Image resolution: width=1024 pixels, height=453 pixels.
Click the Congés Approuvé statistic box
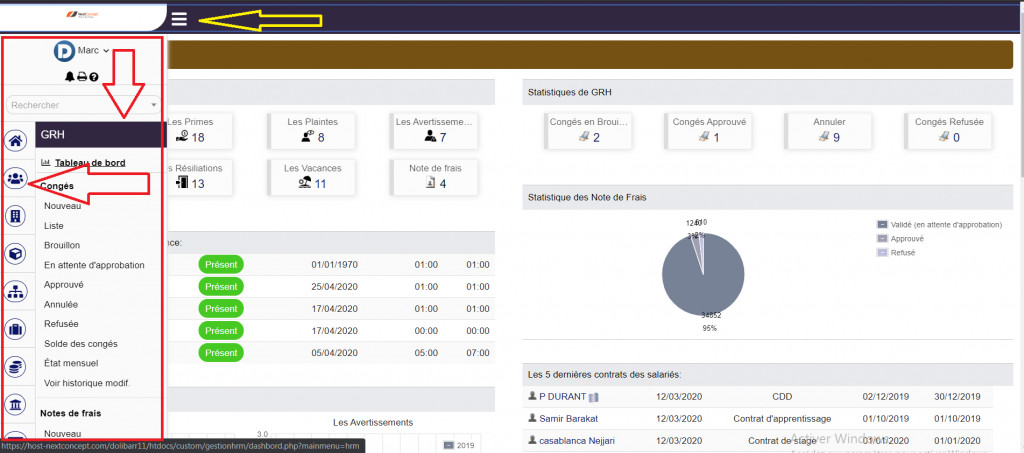tap(709, 129)
